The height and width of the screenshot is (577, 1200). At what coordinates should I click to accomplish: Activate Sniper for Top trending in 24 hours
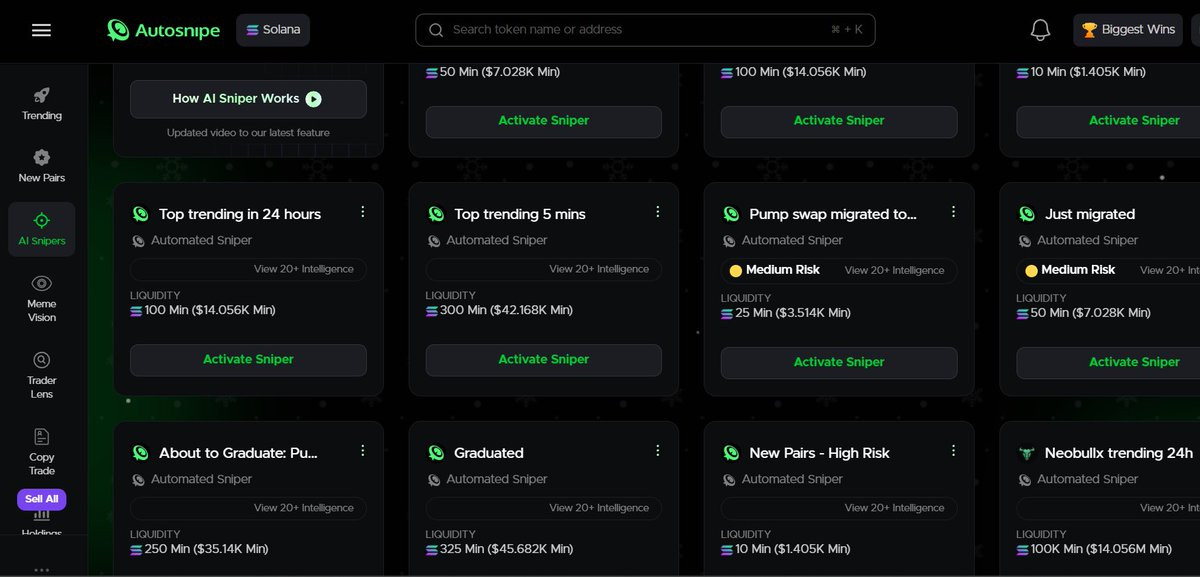[248, 360]
